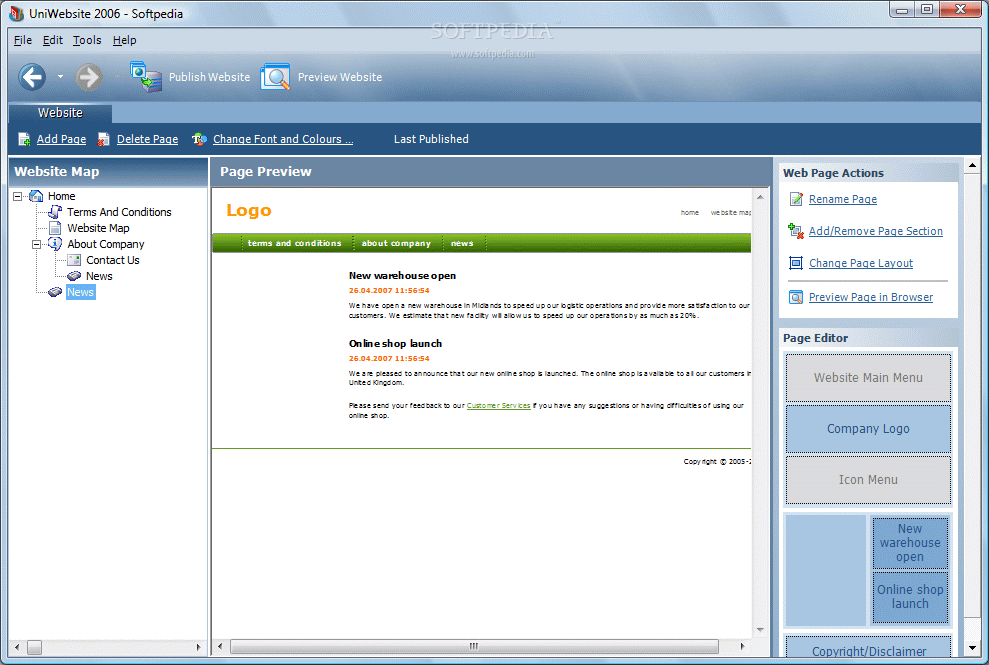The image size is (989, 665).
Task: Collapse the About Company tree node
Action: (x=37, y=244)
